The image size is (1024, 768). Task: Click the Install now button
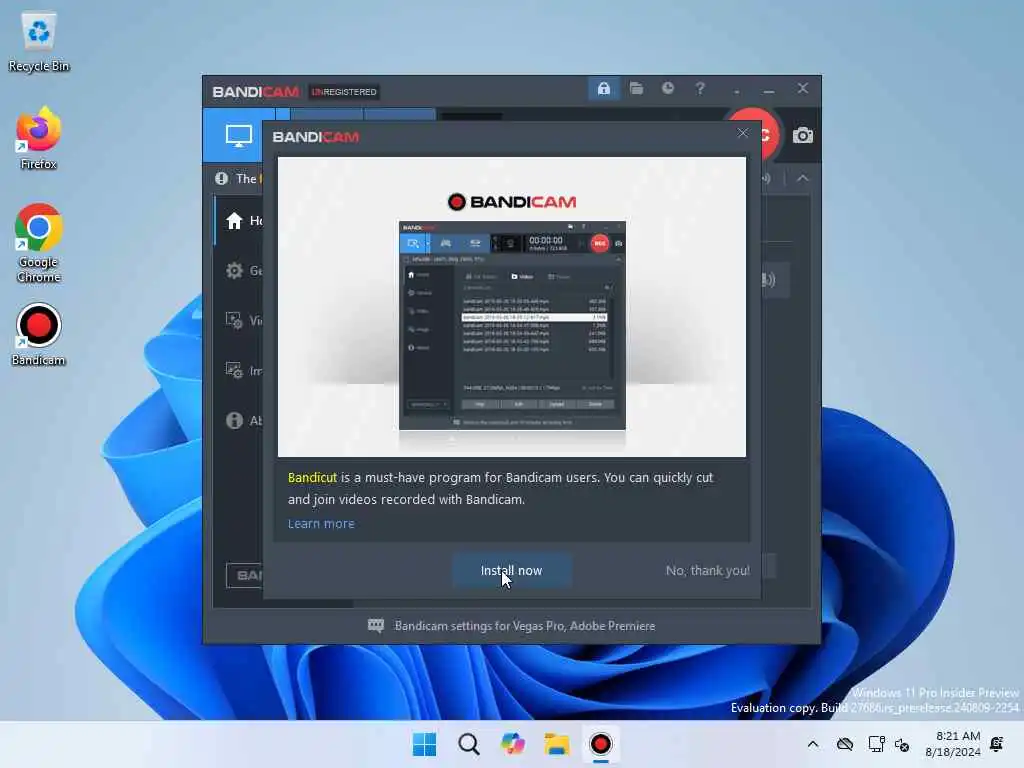pyautogui.click(x=511, y=570)
